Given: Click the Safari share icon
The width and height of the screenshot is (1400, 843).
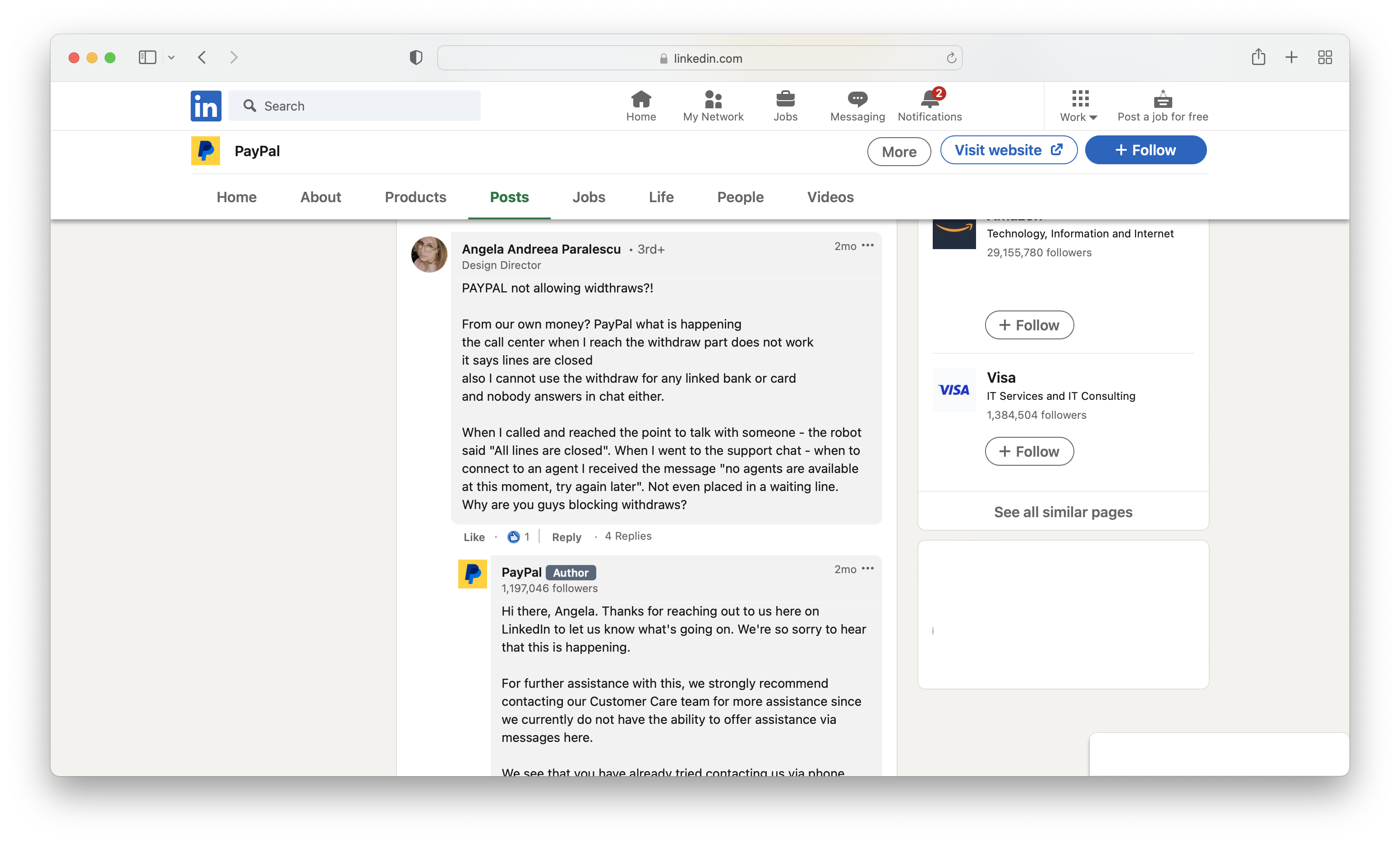Looking at the screenshot, I should click(x=1258, y=57).
